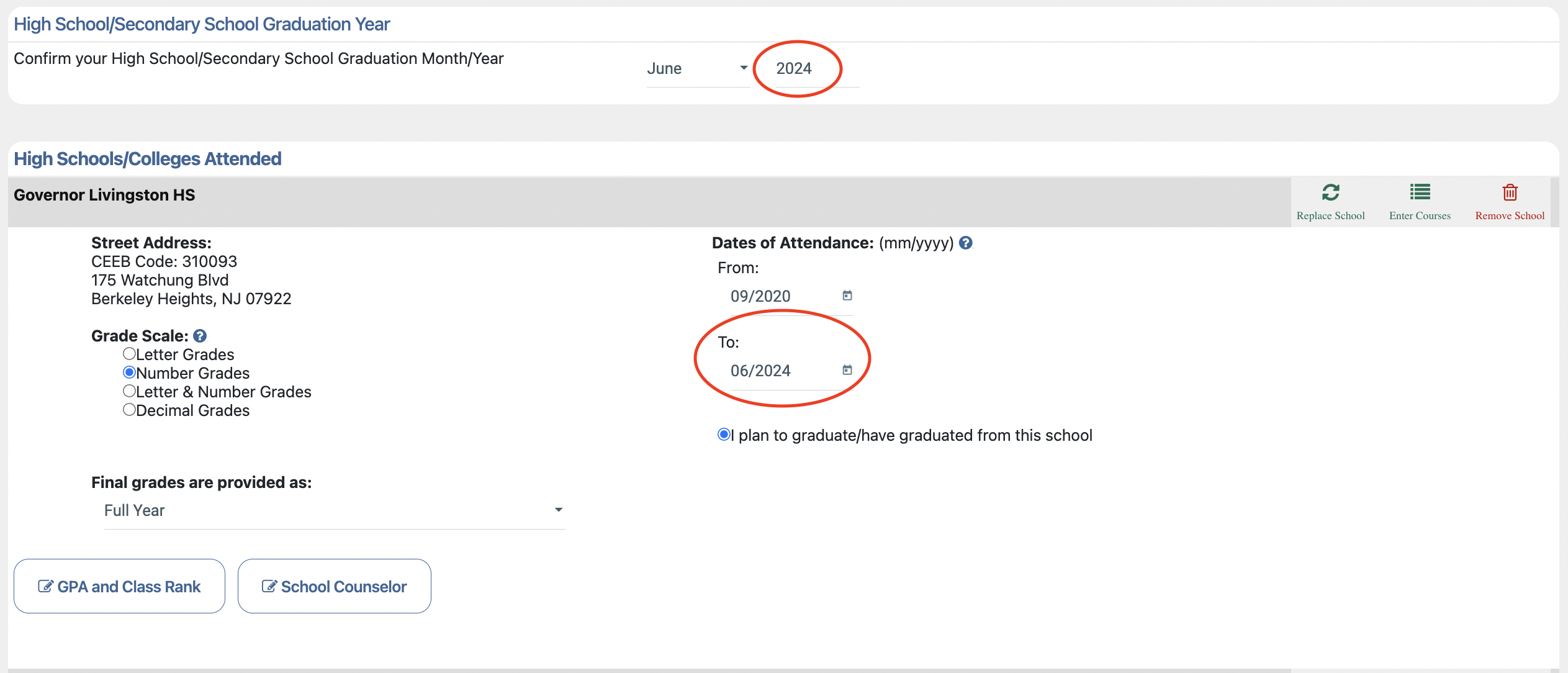Click the GPA and Class Rank button

[x=119, y=585]
